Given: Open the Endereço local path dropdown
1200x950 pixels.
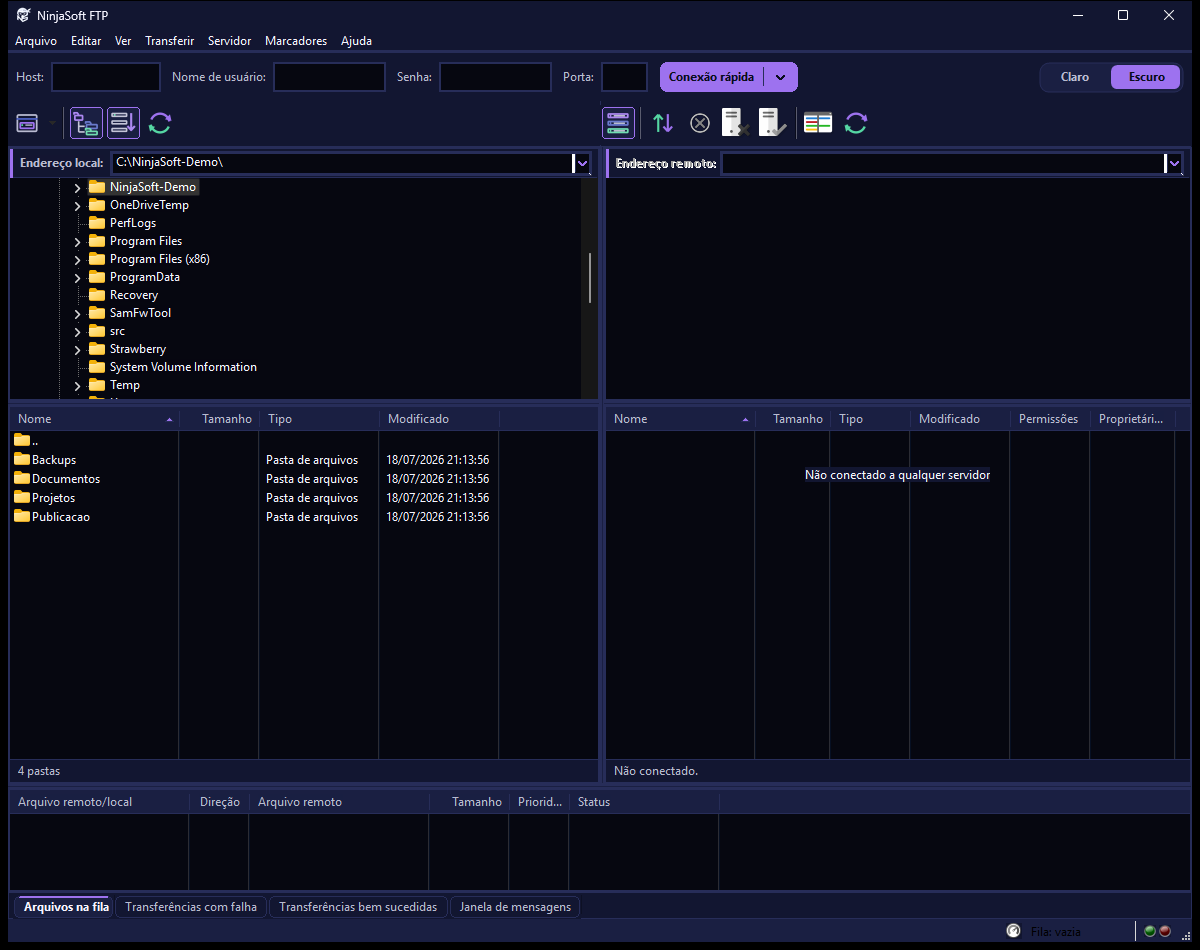Looking at the screenshot, I should (582, 163).
